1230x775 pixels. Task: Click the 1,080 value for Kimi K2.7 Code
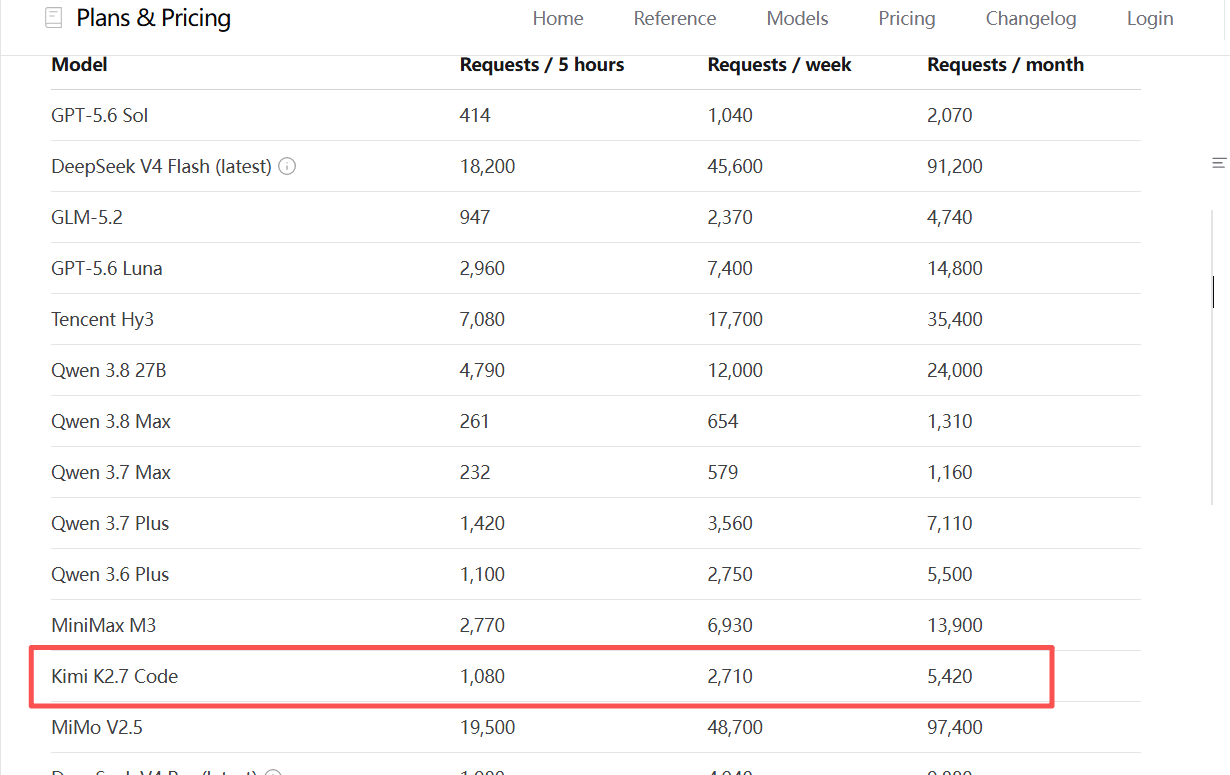[x=482, y=676]
